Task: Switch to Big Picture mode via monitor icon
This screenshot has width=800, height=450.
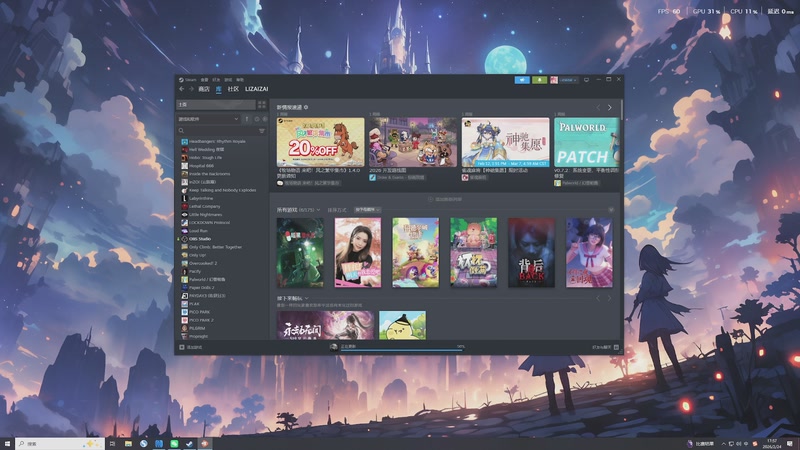Action: (x=586, y=80)
